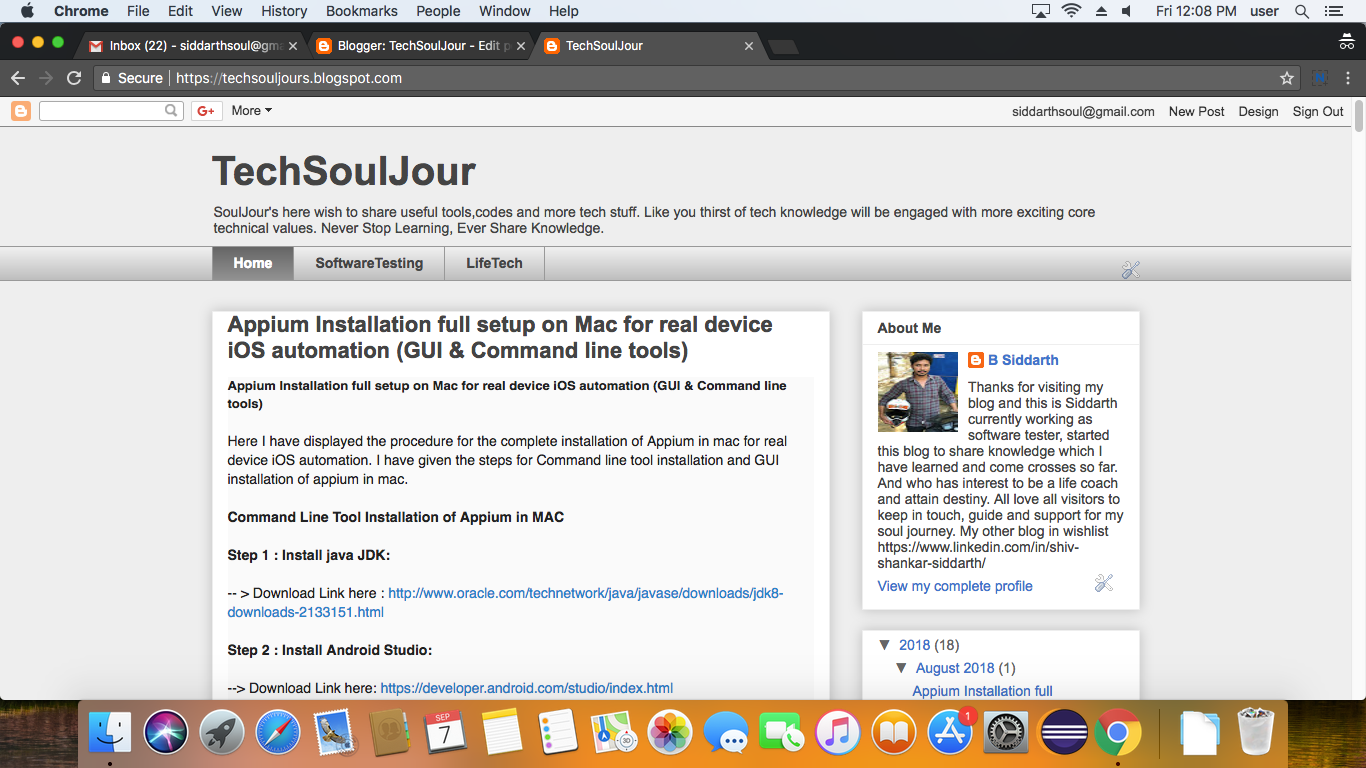
Task: Open Photos app in the dock
Action: (x=671, y=735)
